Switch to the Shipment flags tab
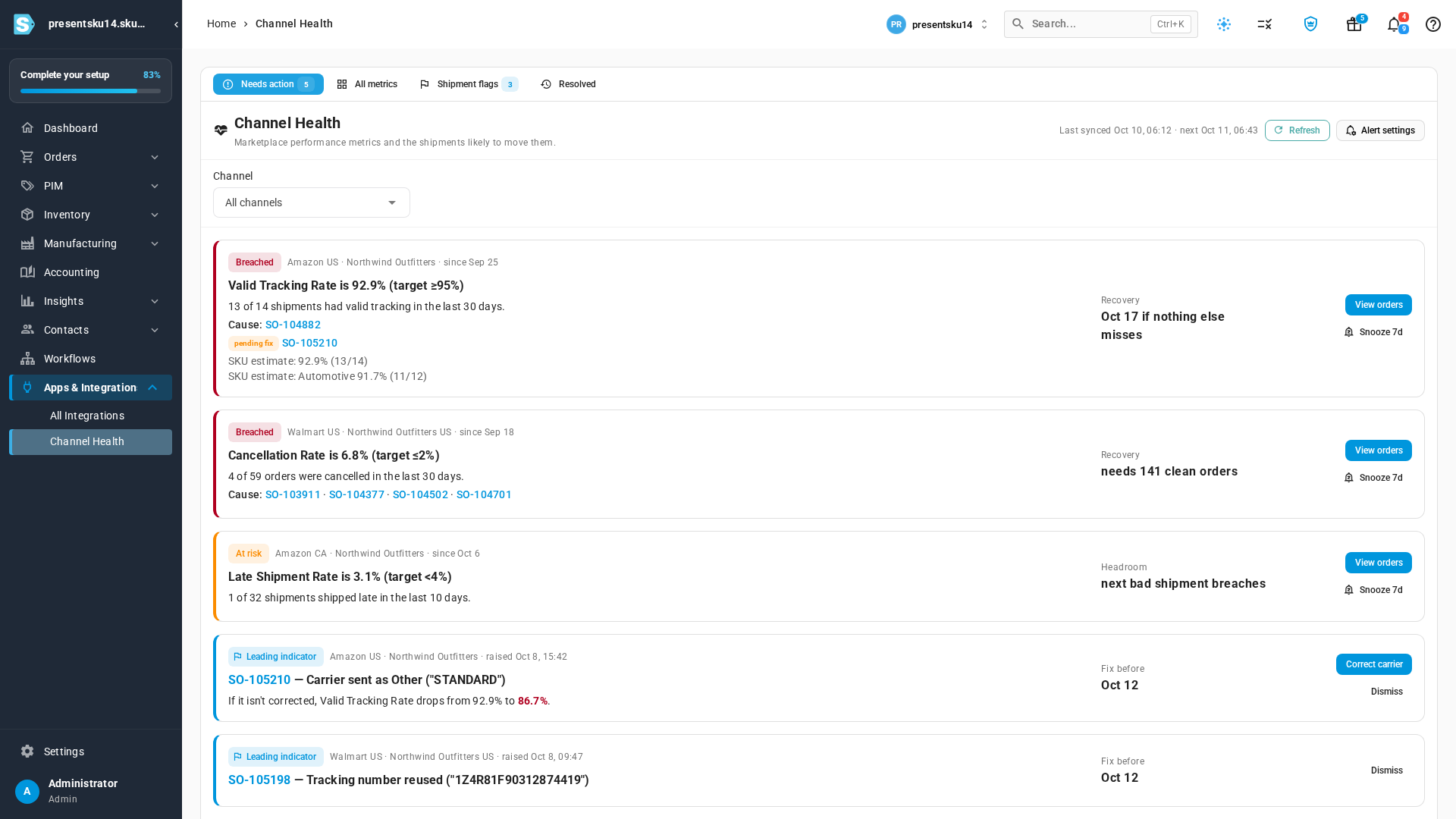Viewport: 1456px width, 819px height. (x=469, y=84)
